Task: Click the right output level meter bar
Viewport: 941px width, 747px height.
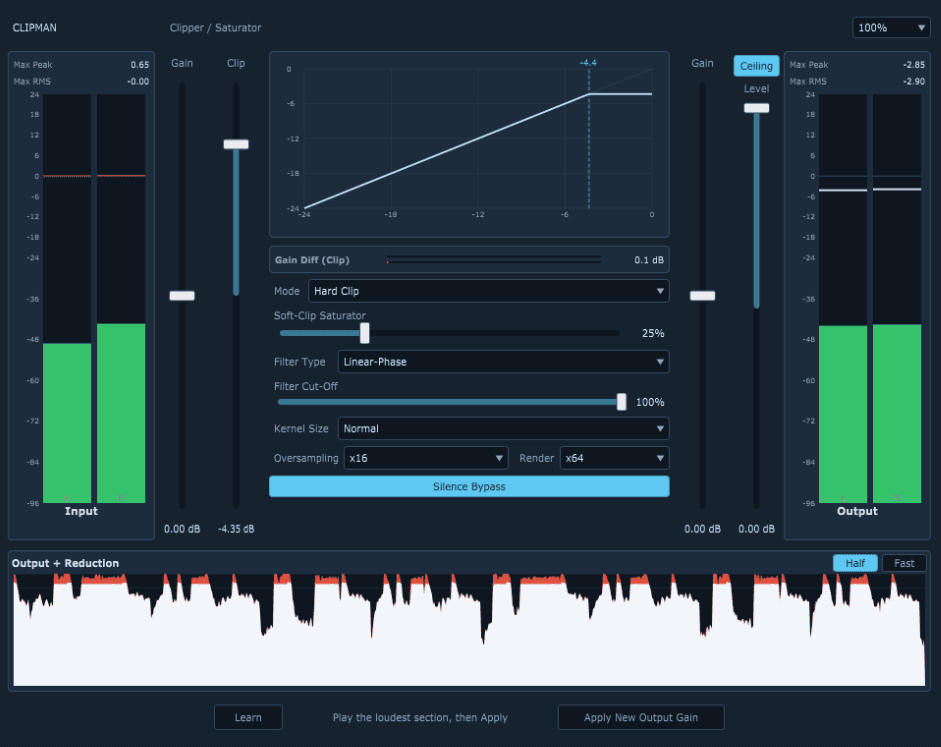Action: (897, 298)
